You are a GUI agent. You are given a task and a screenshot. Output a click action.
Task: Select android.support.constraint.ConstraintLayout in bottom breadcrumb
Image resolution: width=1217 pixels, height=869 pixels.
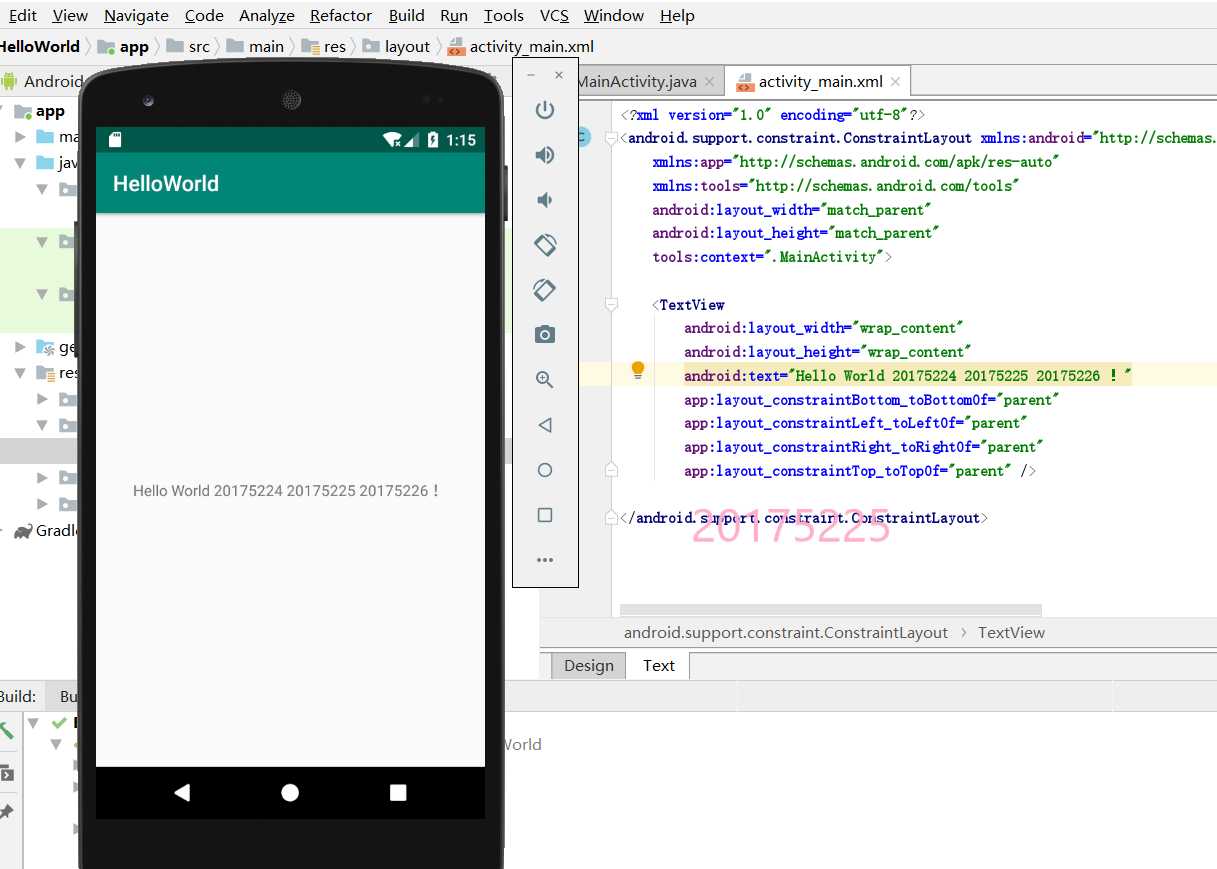pyautogui.click(x=786, y=633)
